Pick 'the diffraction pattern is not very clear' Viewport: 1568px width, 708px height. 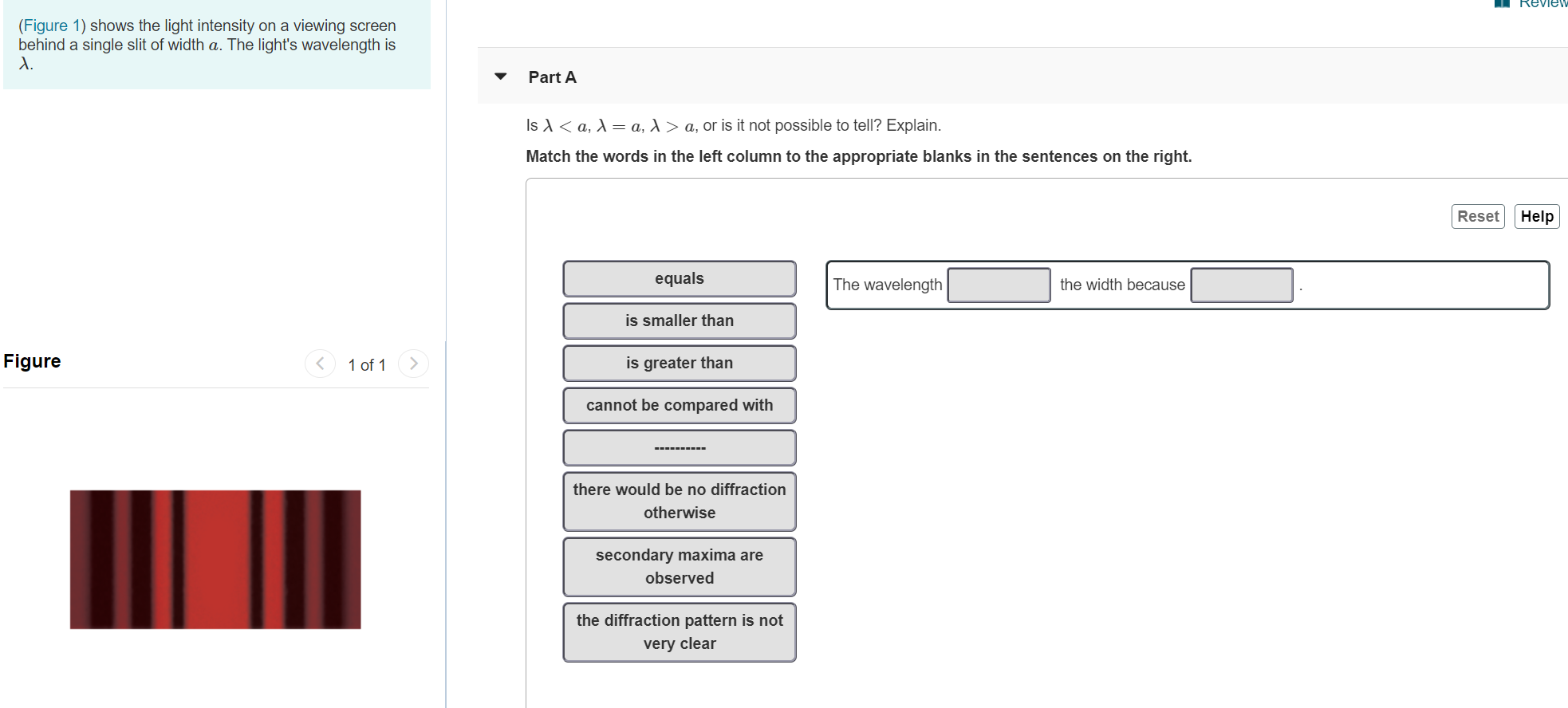pyautogui.click(x=679, y=631)
